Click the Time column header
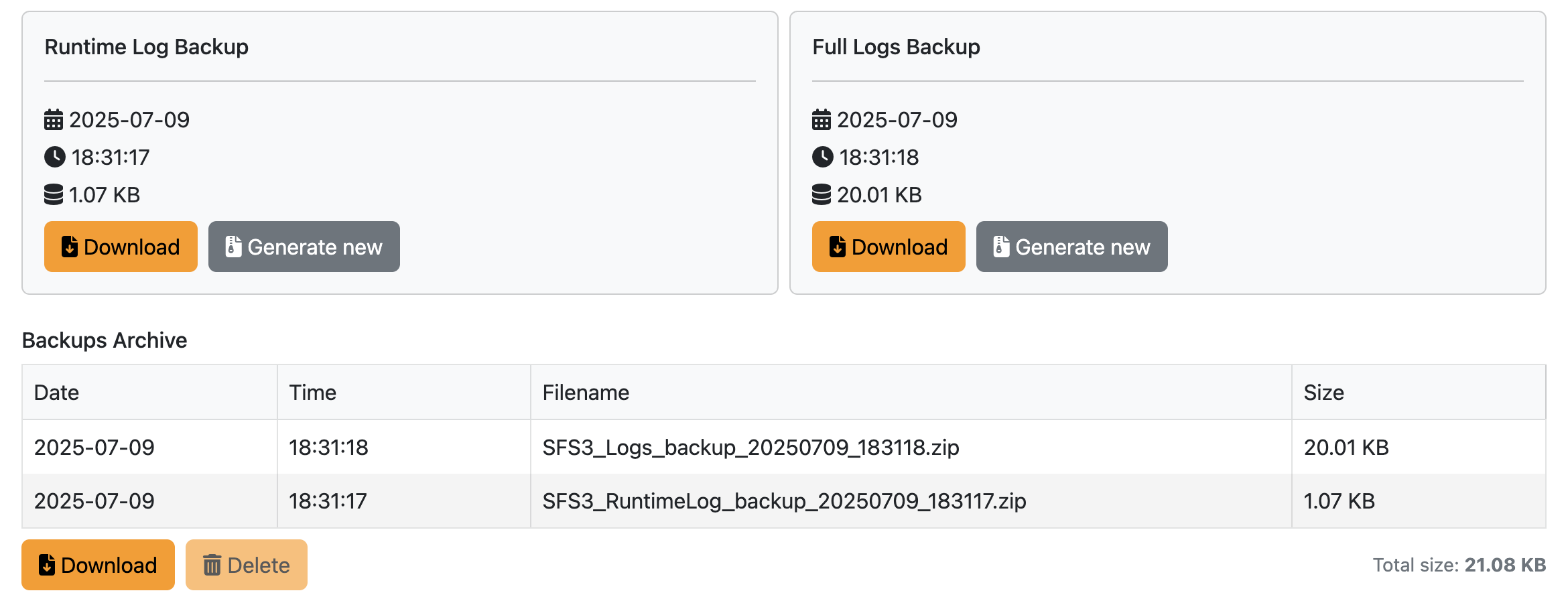The image size is (1568, 601). [313, 393]
